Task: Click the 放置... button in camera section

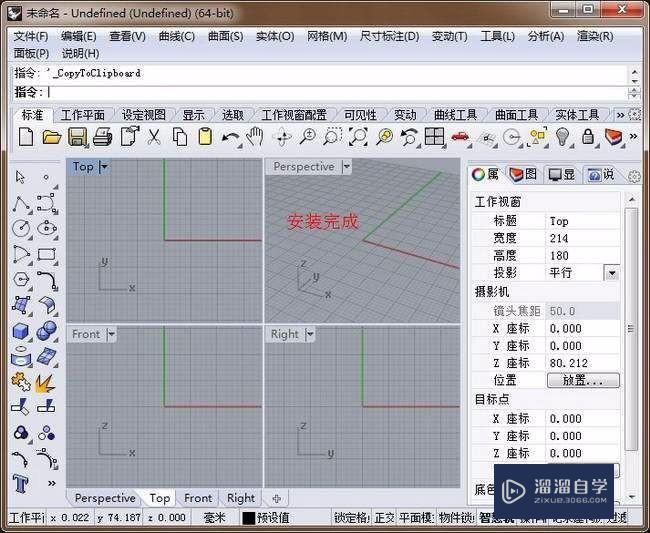Action: tap(583, 380)
